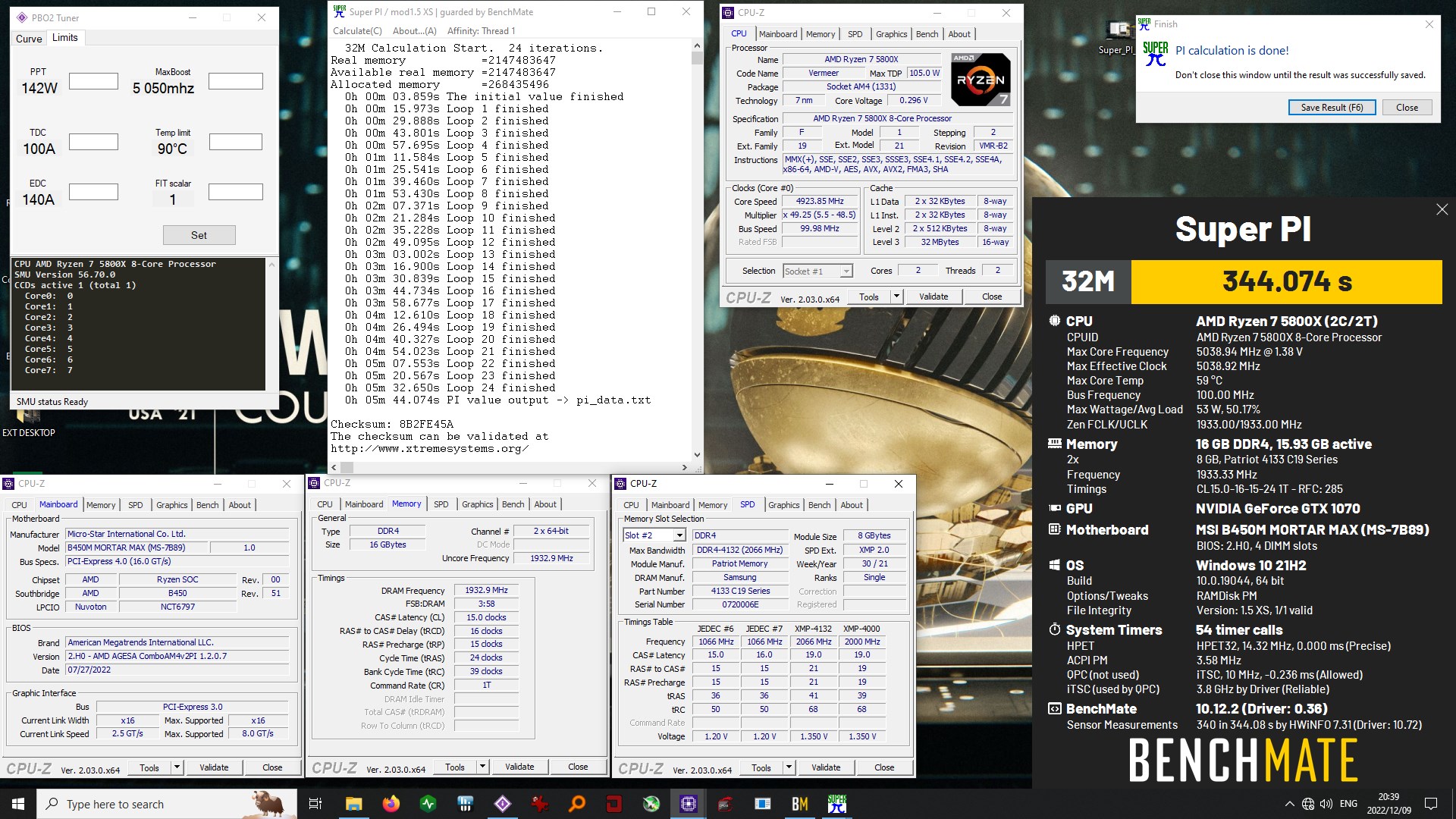
Task: Open the notification center icon
Action: (1431, 804)
